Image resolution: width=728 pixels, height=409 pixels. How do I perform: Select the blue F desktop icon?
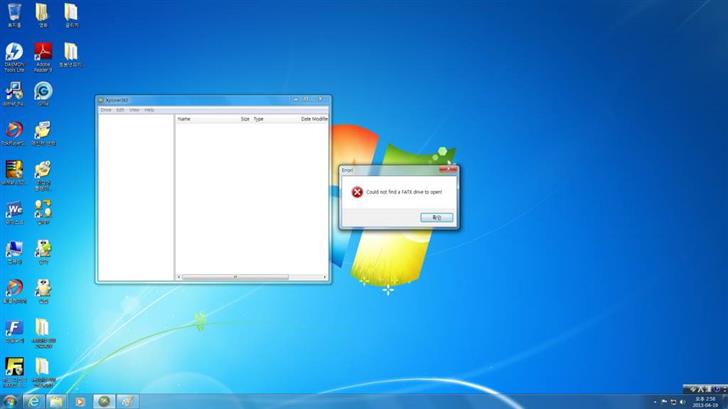click(14, 331)
